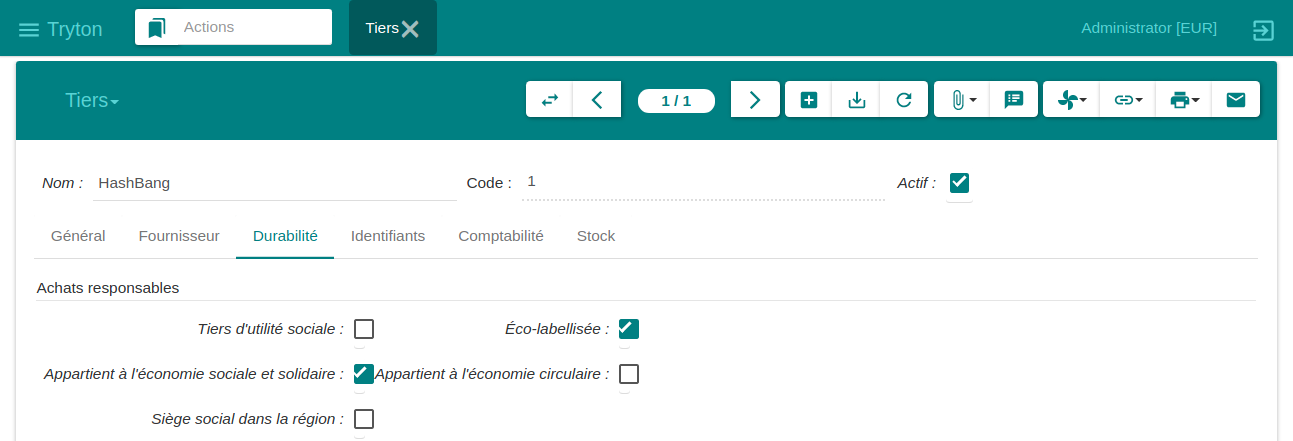Click the logout icon

pos(1263,30)
